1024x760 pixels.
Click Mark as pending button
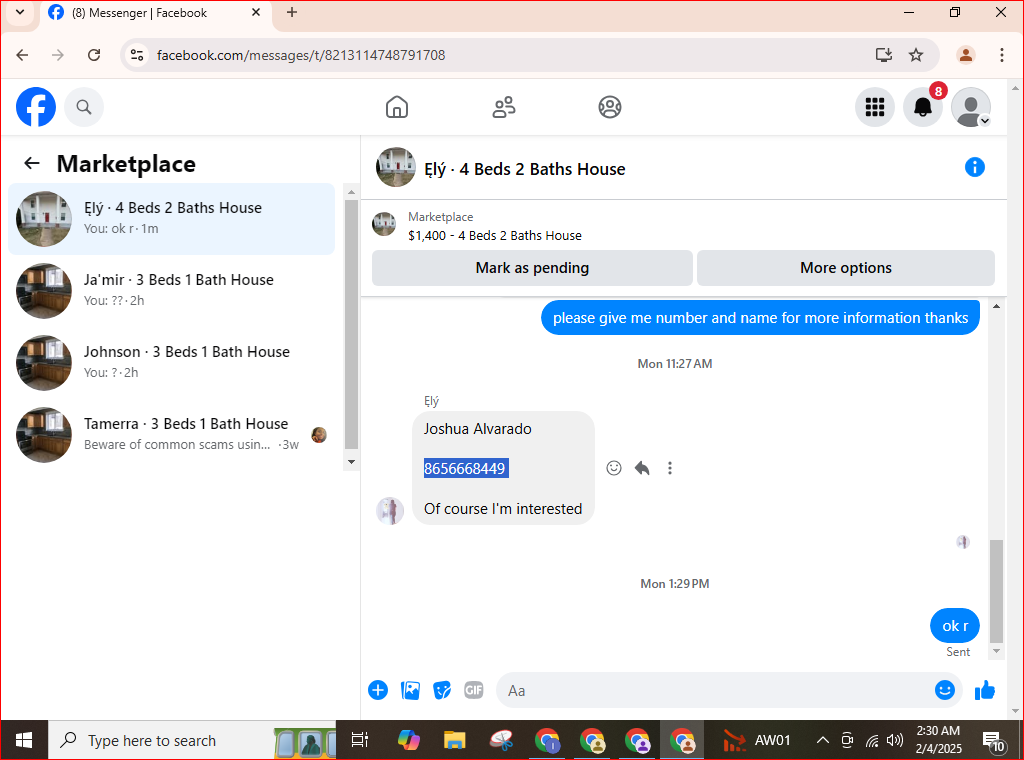point(532,268)
